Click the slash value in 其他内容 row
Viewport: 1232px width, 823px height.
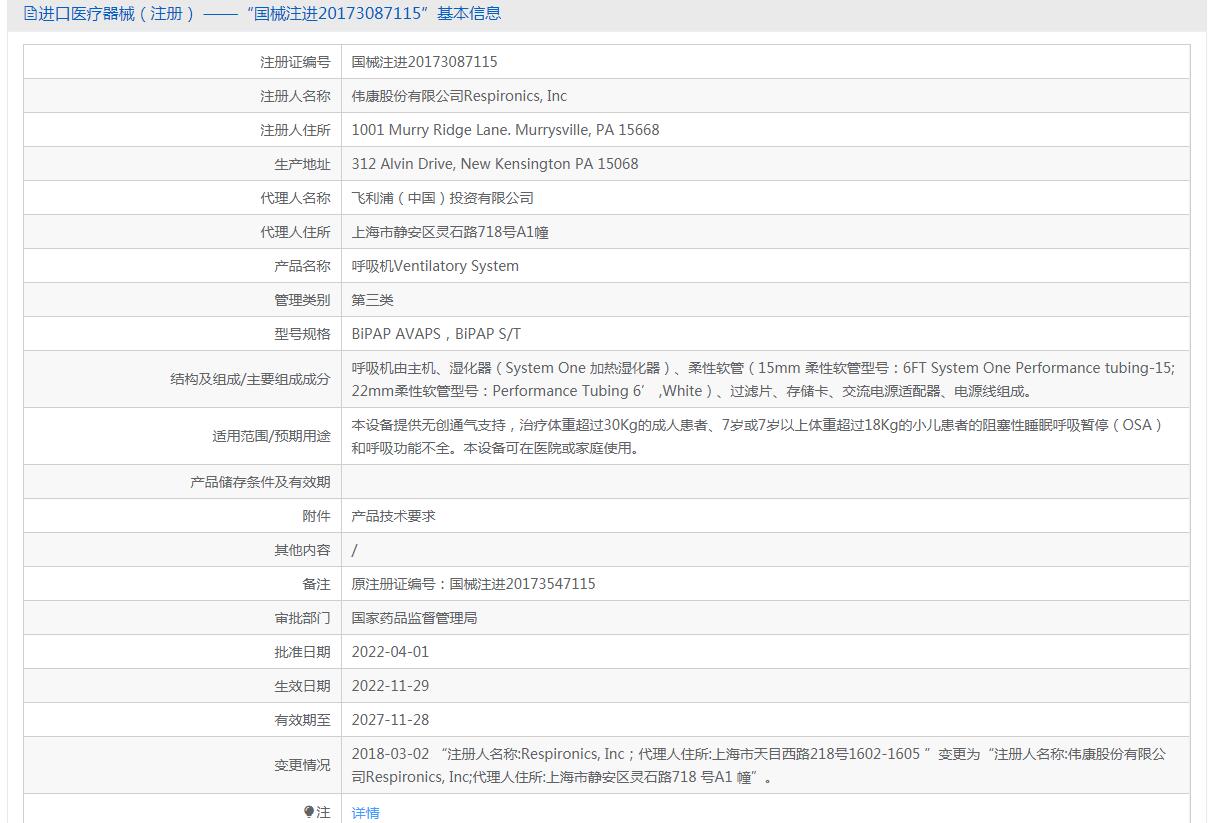355,550
